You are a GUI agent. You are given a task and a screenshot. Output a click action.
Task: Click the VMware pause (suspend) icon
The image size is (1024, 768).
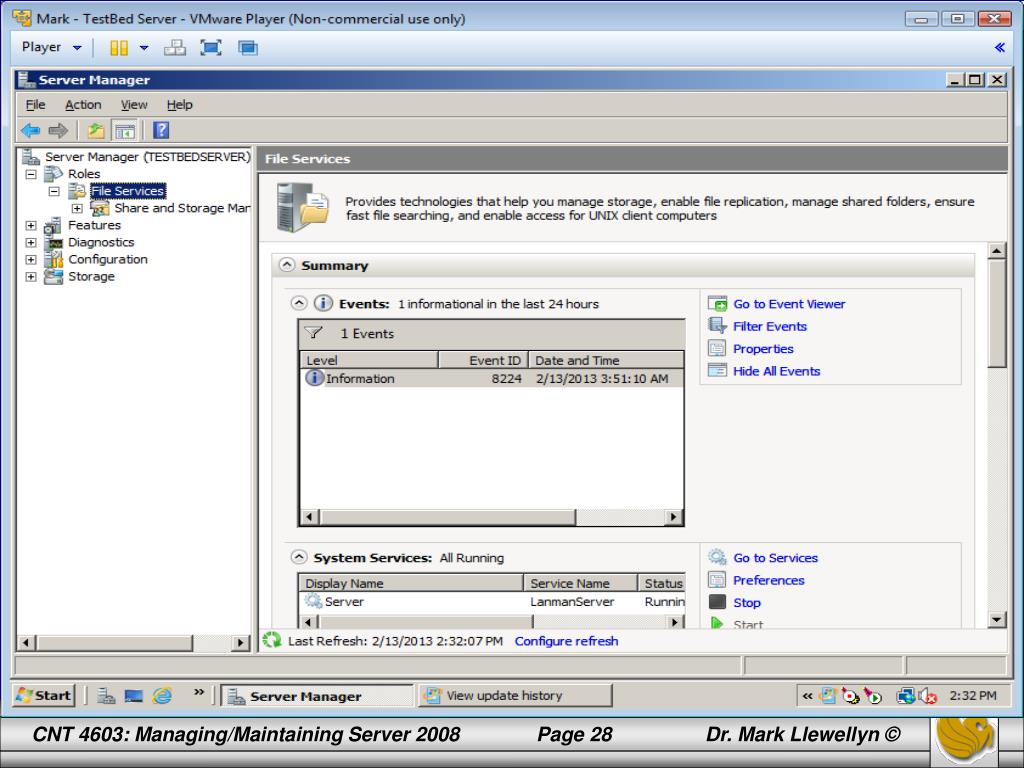[x=118, y=48]
